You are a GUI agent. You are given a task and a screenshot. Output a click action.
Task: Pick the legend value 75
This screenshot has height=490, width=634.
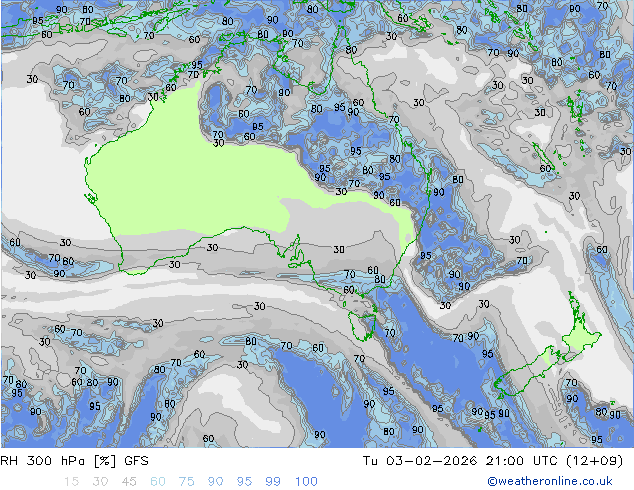[x=186, y=482]
